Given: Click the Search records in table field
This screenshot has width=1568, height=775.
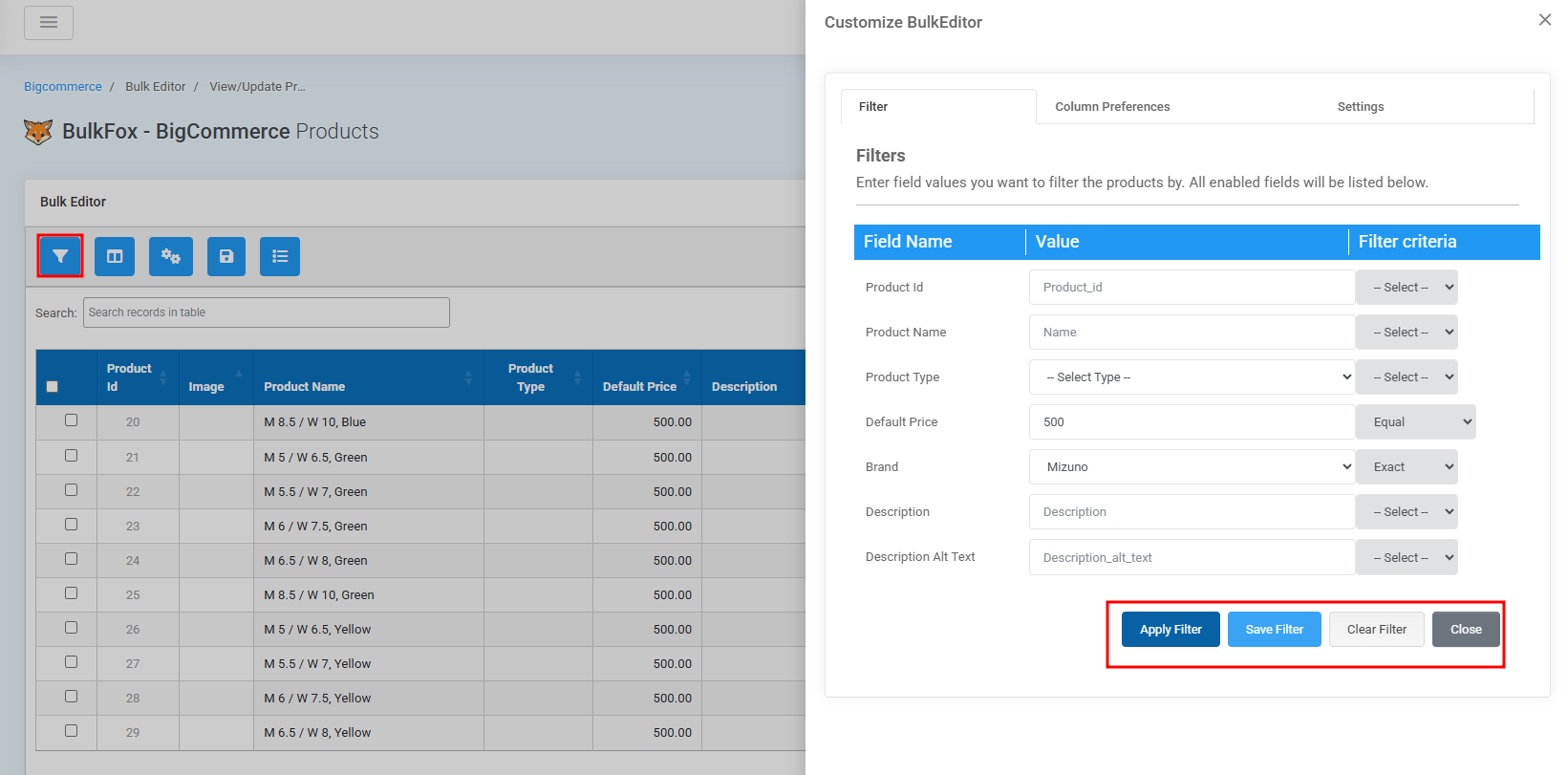Looking at the screenshot, I should 267,312.
